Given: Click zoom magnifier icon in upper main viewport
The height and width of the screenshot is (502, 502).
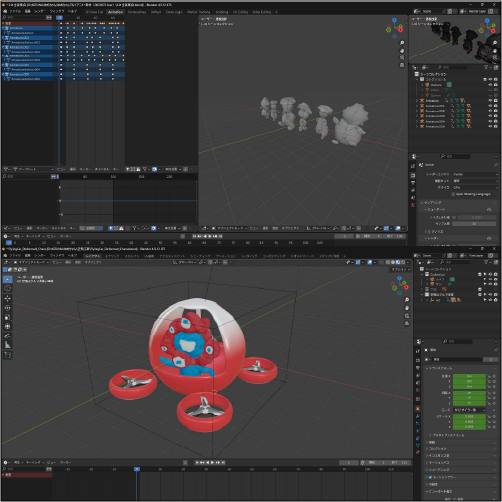Looking at the screenshot, I should coord(402,43).
